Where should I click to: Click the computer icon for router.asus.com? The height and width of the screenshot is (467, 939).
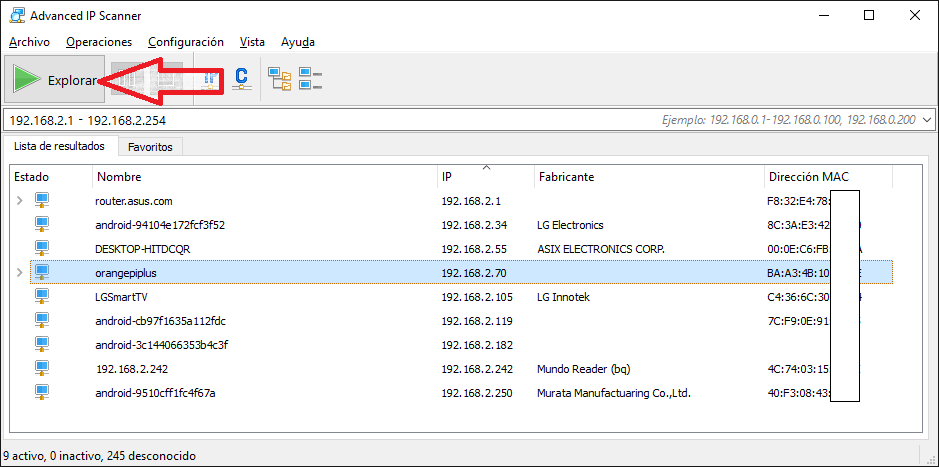coord(42,201)
